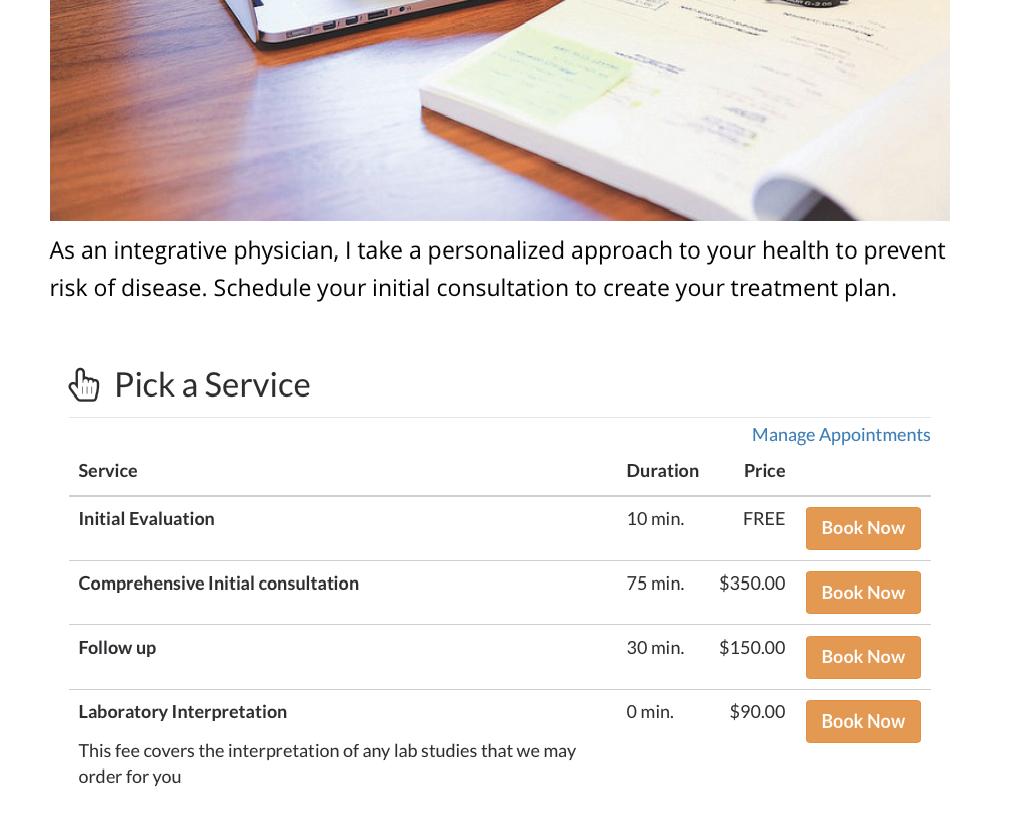Book the free Initial Evaluation

pos(862,528)
